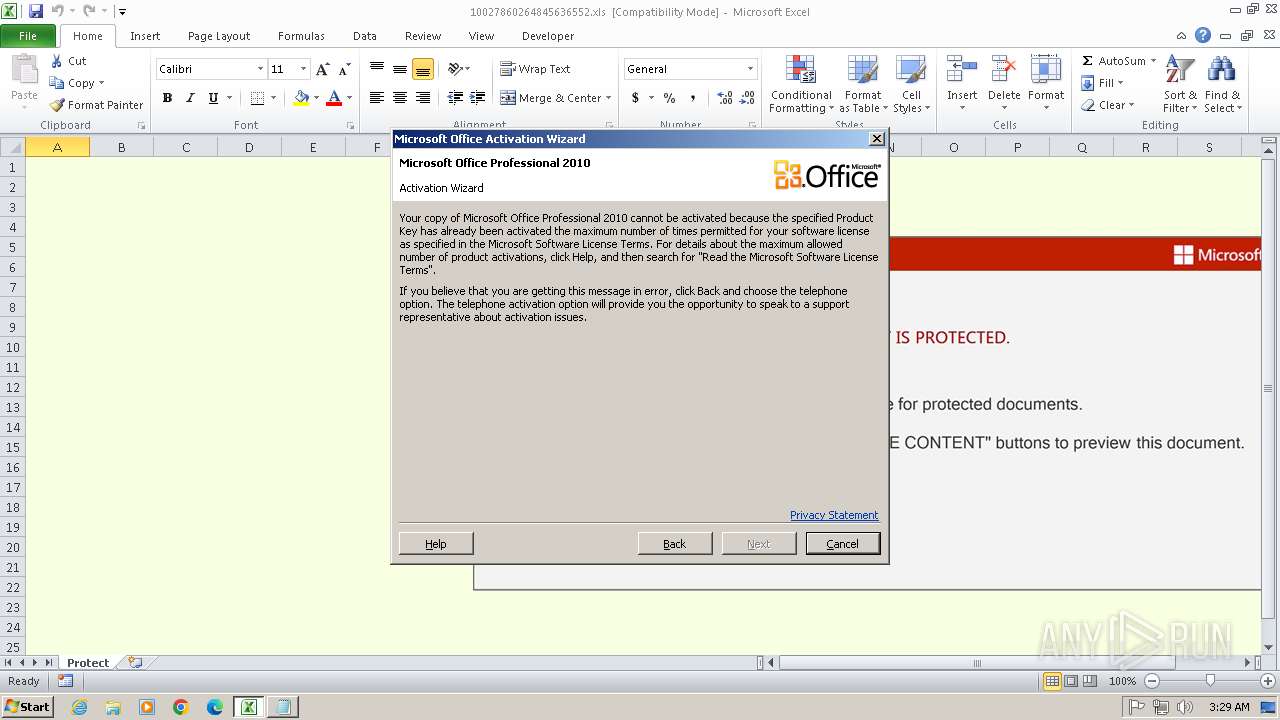1280x720 pixels.
Task: Click Align Text Left icon
Action: (x=377, y=98)
